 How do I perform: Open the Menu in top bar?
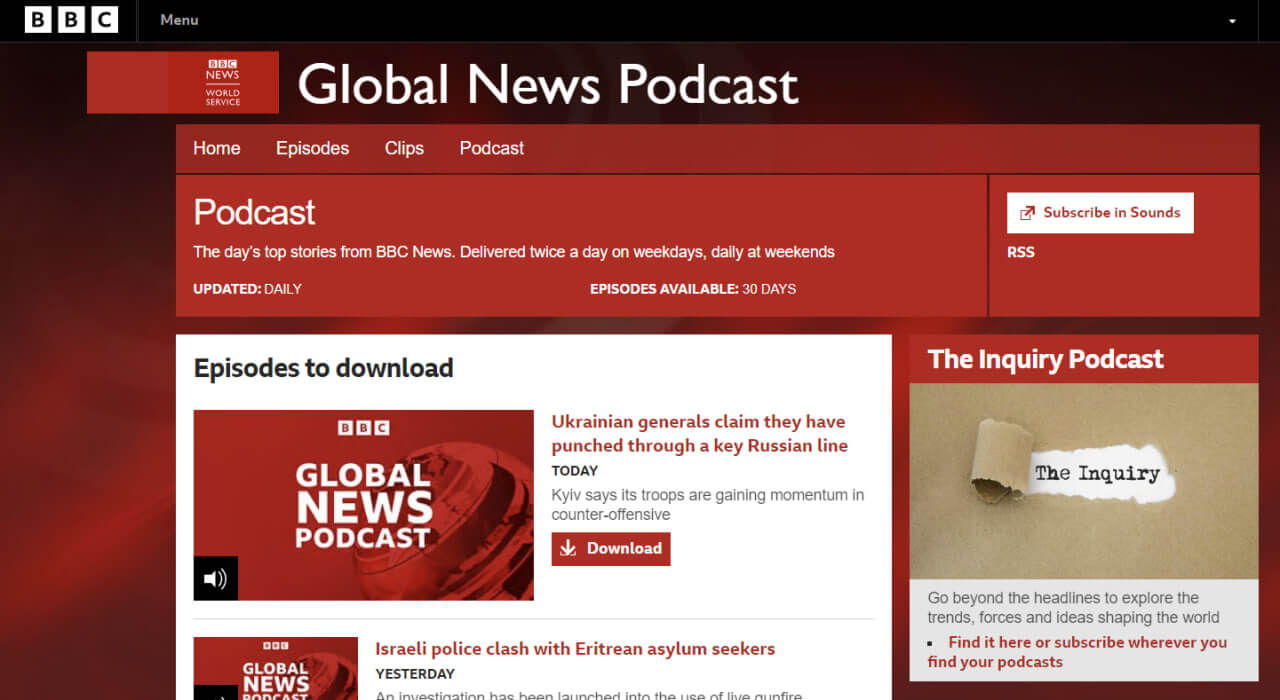click(x=179, y=20)
